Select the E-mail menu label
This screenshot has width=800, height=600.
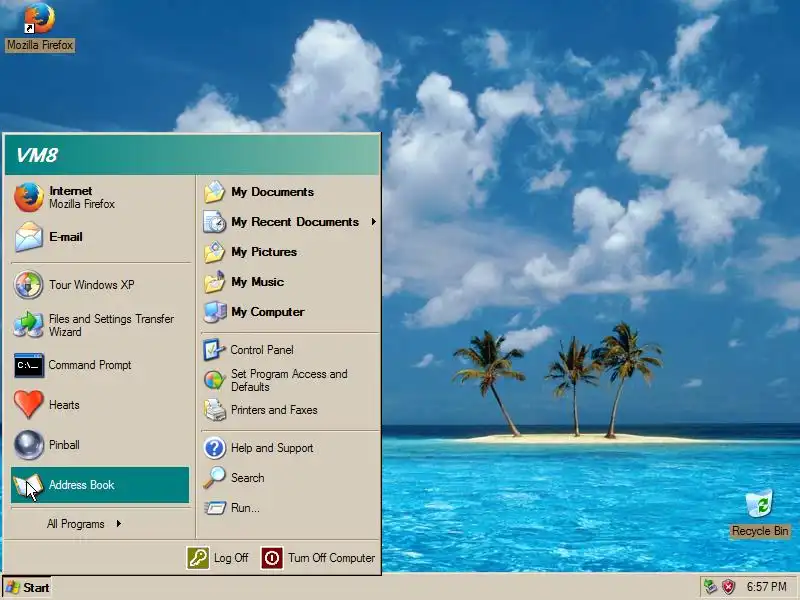(x=66, y=237)
